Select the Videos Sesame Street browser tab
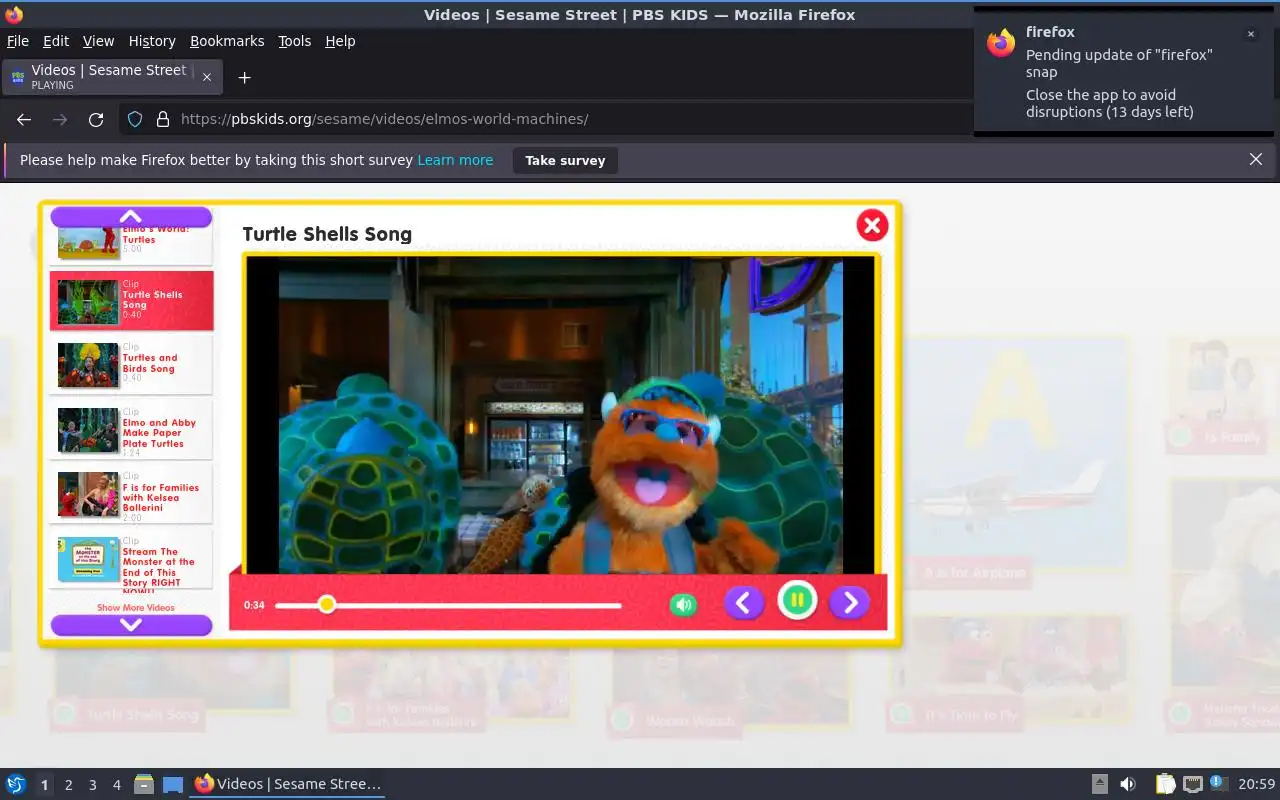 click(x=111, y=77)
